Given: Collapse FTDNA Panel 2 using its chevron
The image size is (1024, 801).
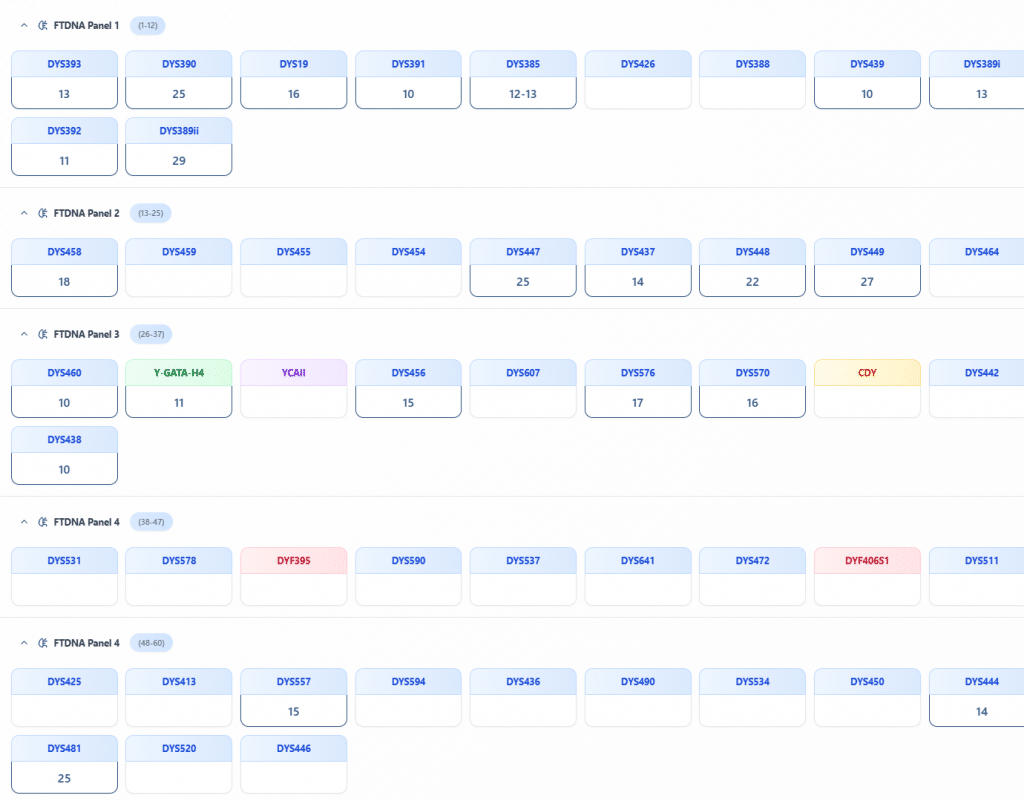Looking at the screenshot, I should point(24,213).
